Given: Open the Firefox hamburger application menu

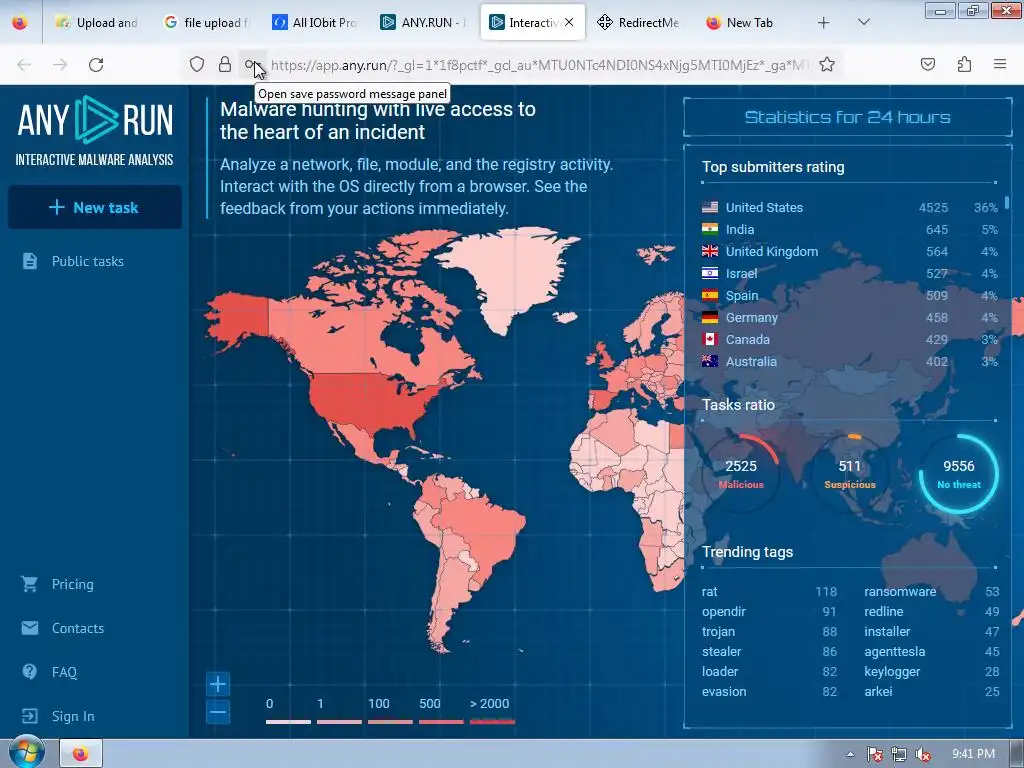Looking at the screenshot, I should (999, 64).
